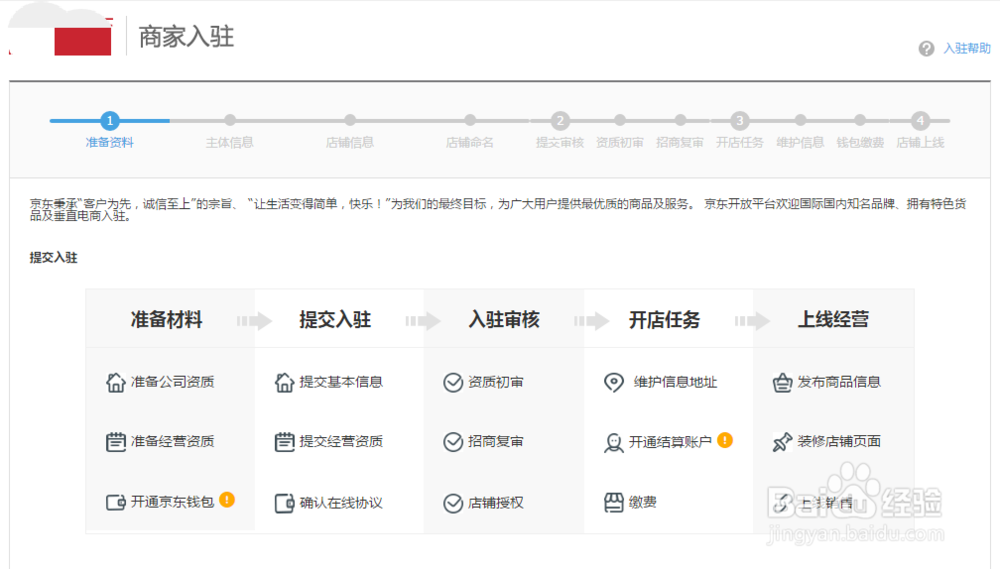Viewport: 1000px width, 569px height.
Task: Click the 资质初审 progress step label
Action: pos(620,142)
